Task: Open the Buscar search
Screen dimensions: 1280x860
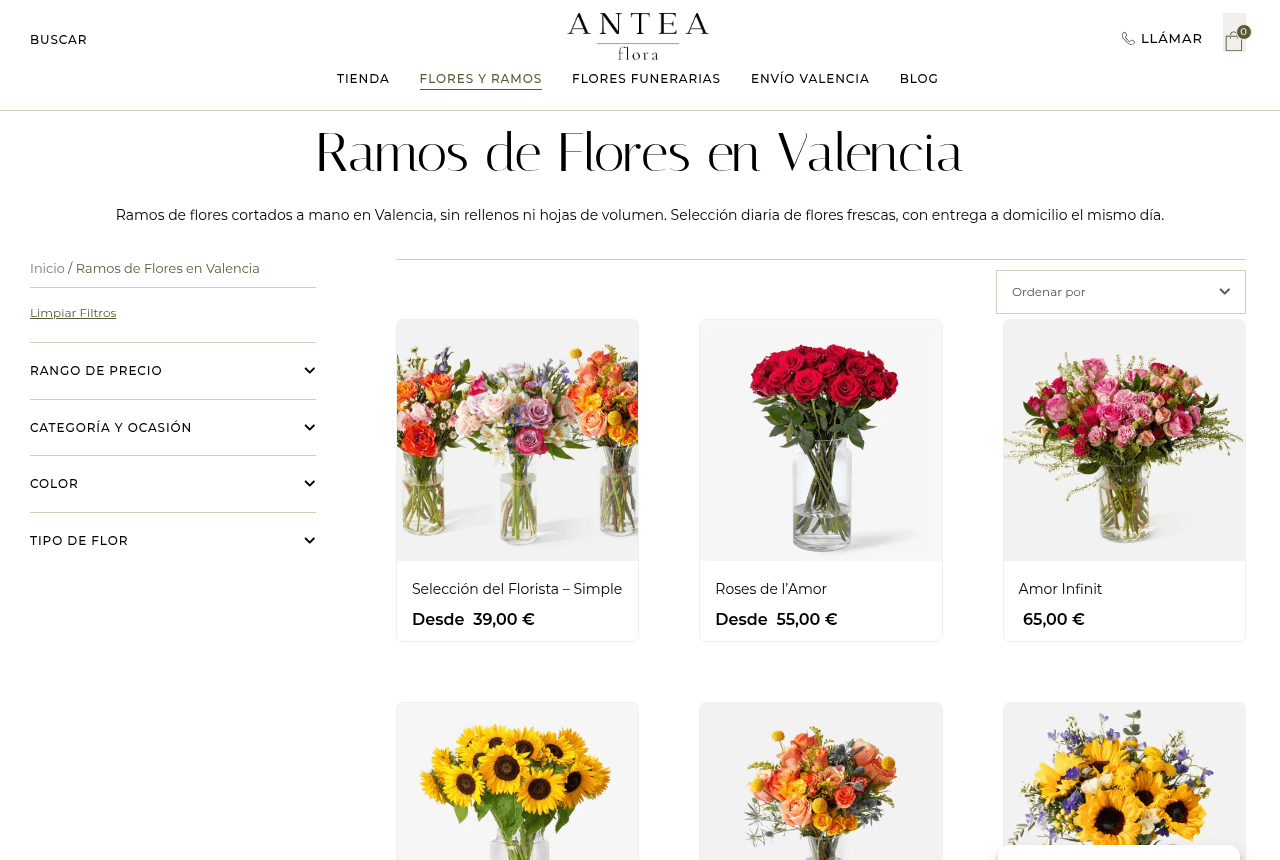Action: coord(58,40)
